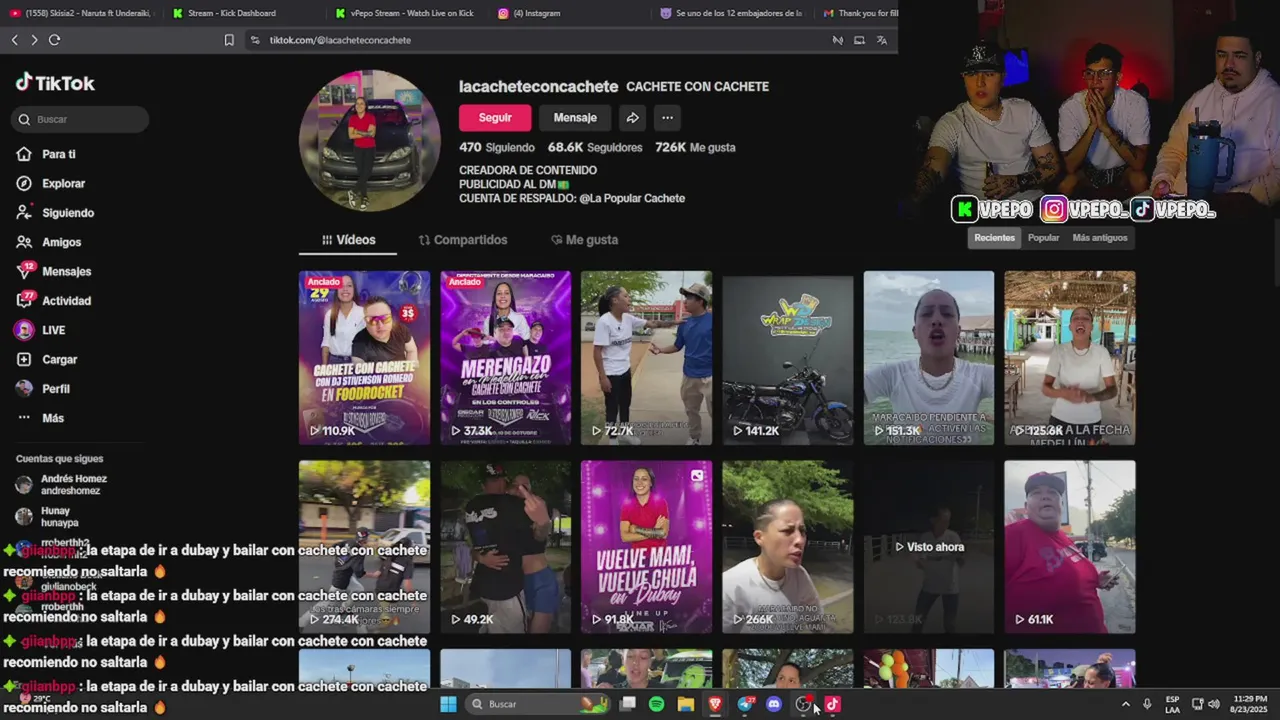Open the Windows Start menu
The height and width of the screenshot is (720, 1280).
click(448, 704)
